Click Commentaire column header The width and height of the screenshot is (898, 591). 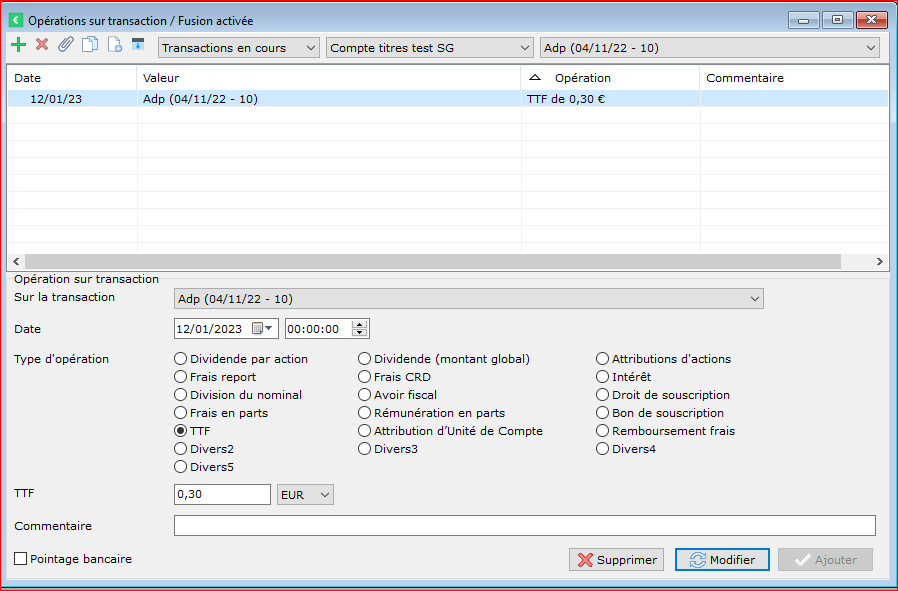coord(794,78)
